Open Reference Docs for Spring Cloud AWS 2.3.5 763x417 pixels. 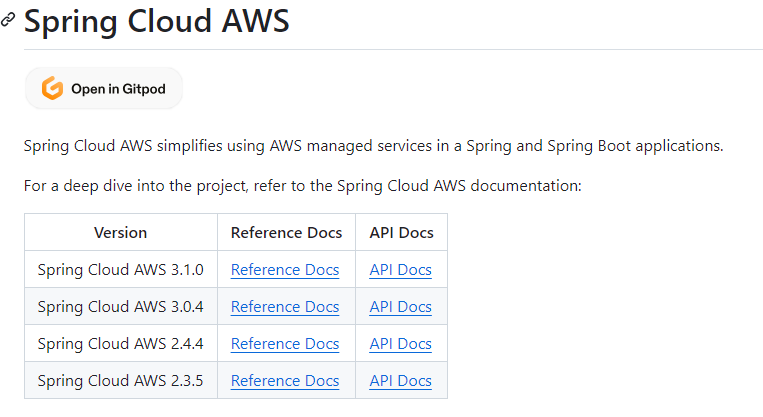[x=285, y=381]
